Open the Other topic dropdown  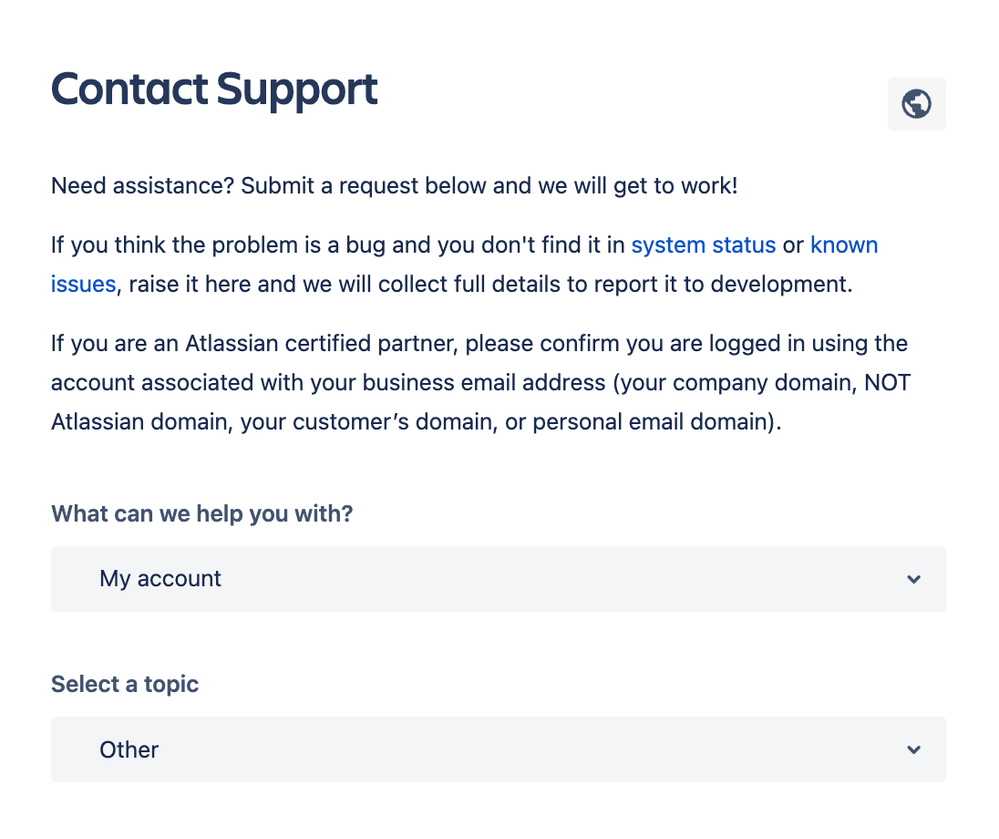(x=498, y=749)
